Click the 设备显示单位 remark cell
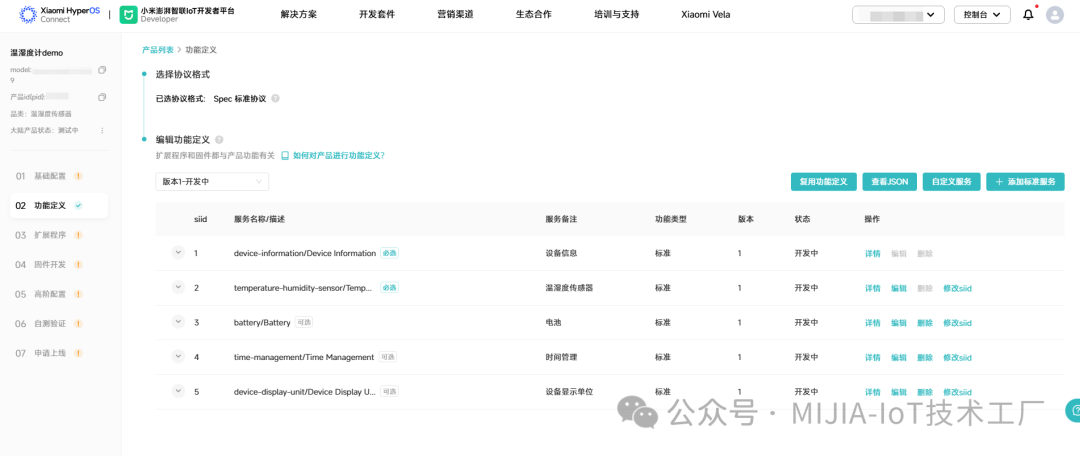This screenshot has width=1080, height=456. [569, 392]
